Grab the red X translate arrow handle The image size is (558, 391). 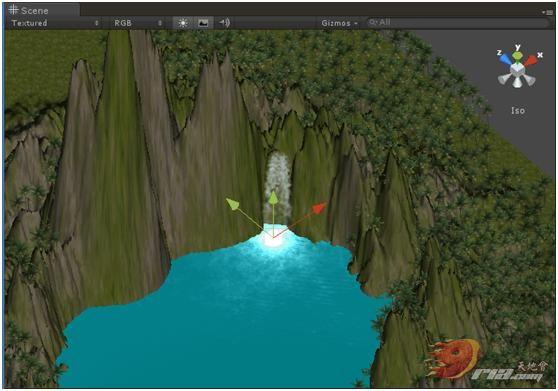(319, 208)
